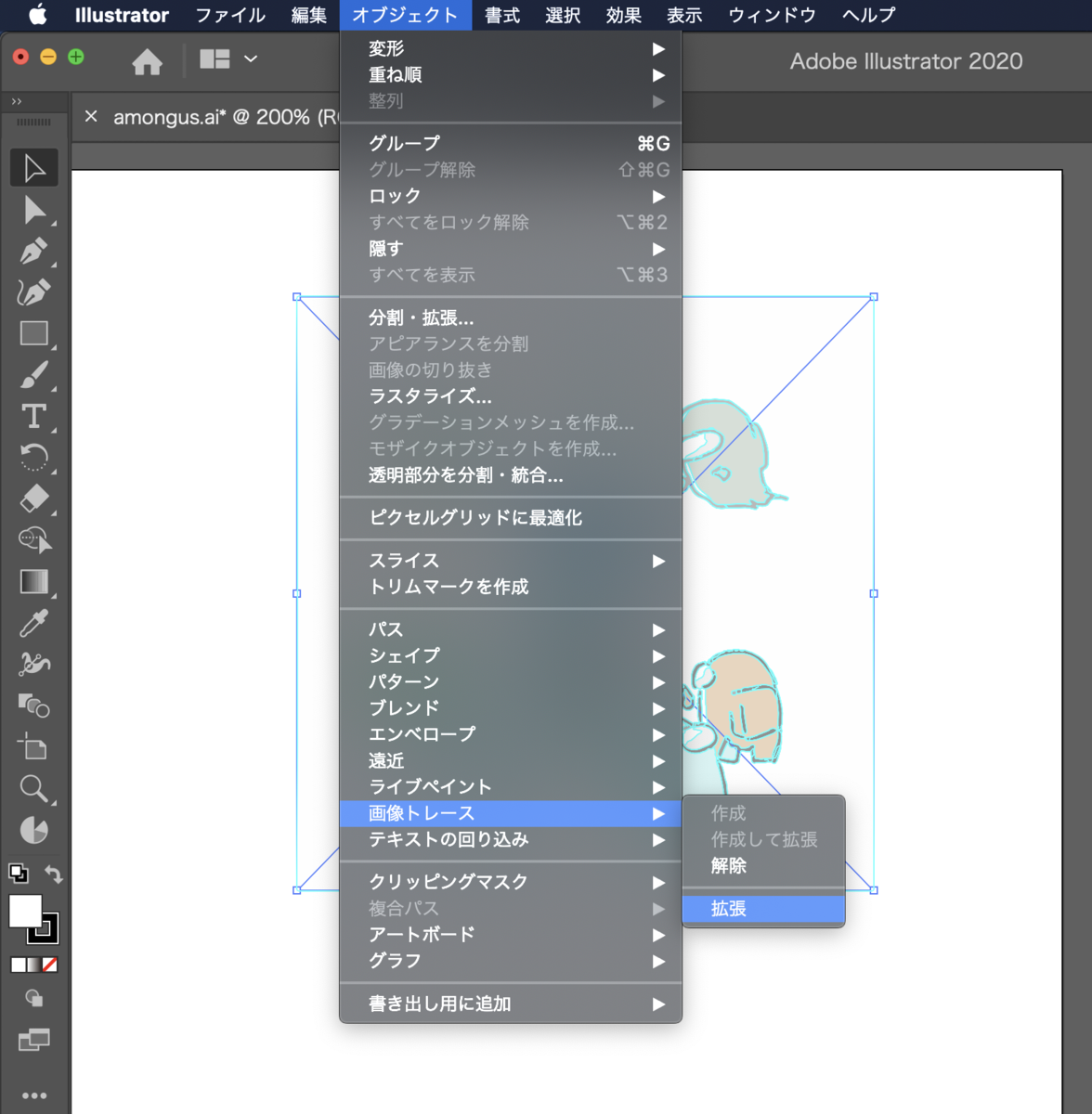Viewport: 1092px width, 1114px height.
Task: Set paint to solid Color mode
Action: (x=19, y=965)
